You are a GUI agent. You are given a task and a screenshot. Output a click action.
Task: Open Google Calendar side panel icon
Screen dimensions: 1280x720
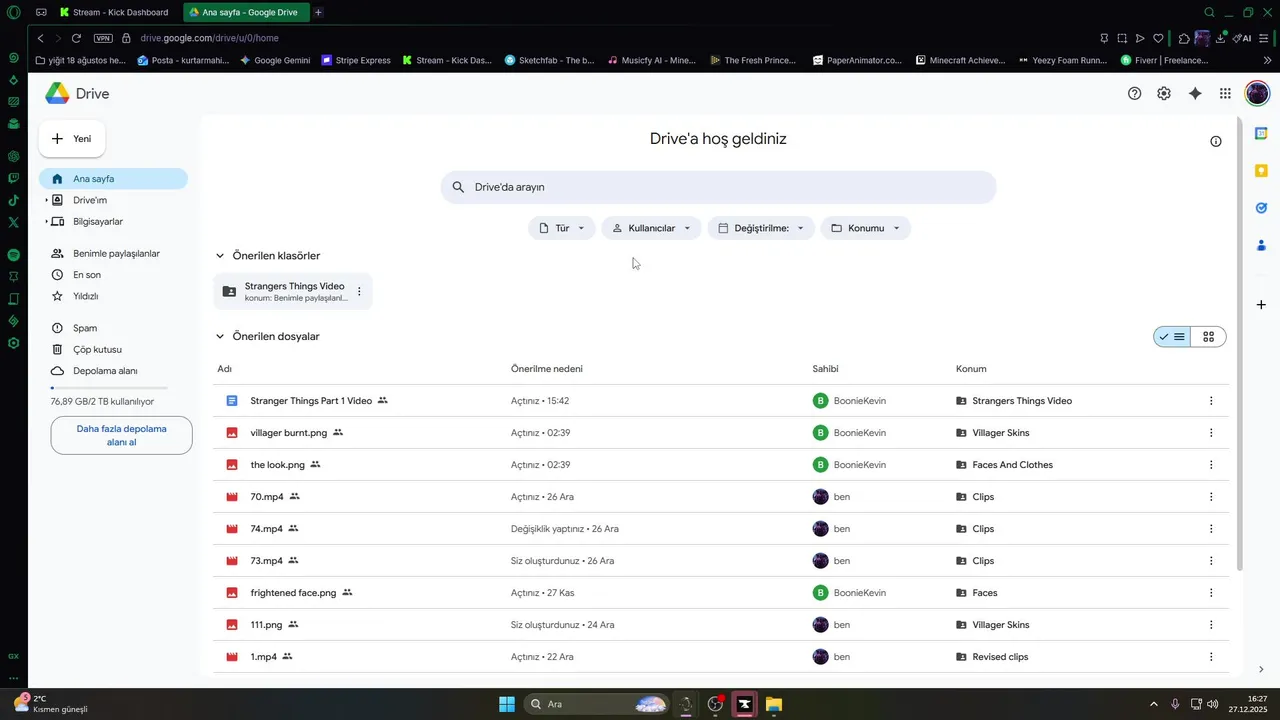[1261, 133]
